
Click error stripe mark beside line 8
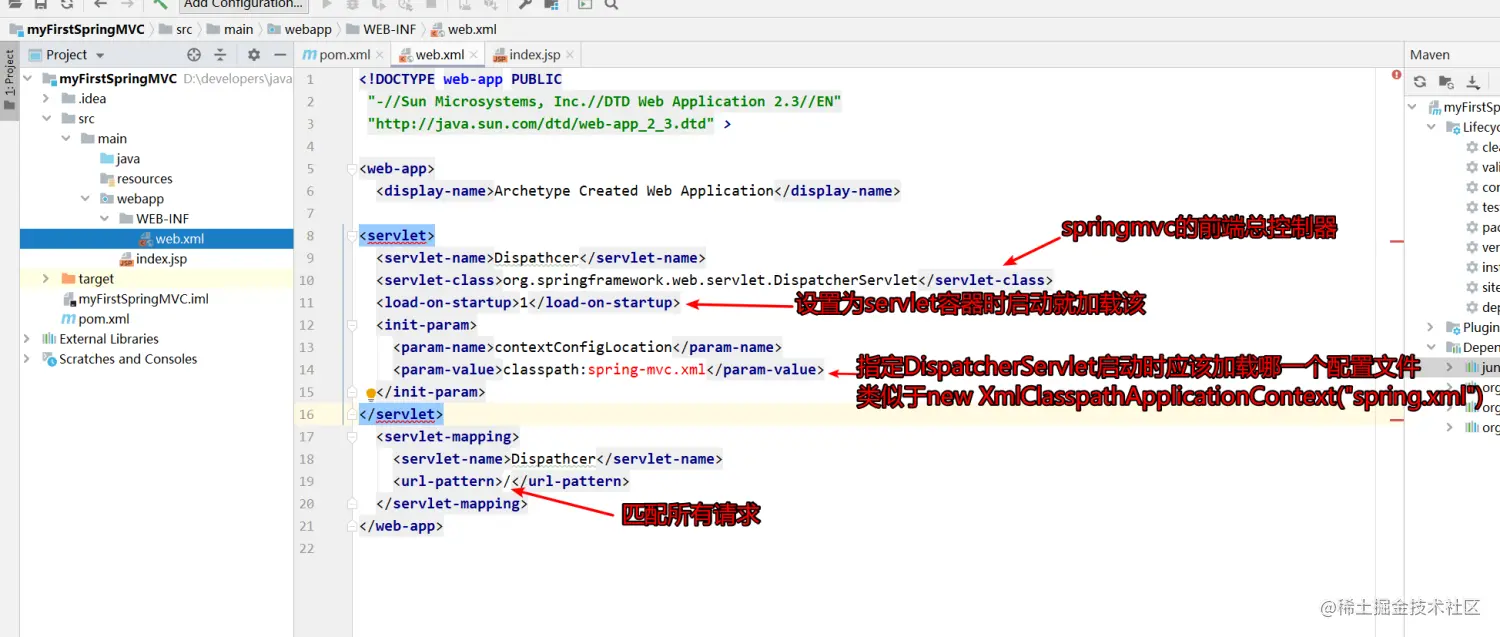point(1397,242)
